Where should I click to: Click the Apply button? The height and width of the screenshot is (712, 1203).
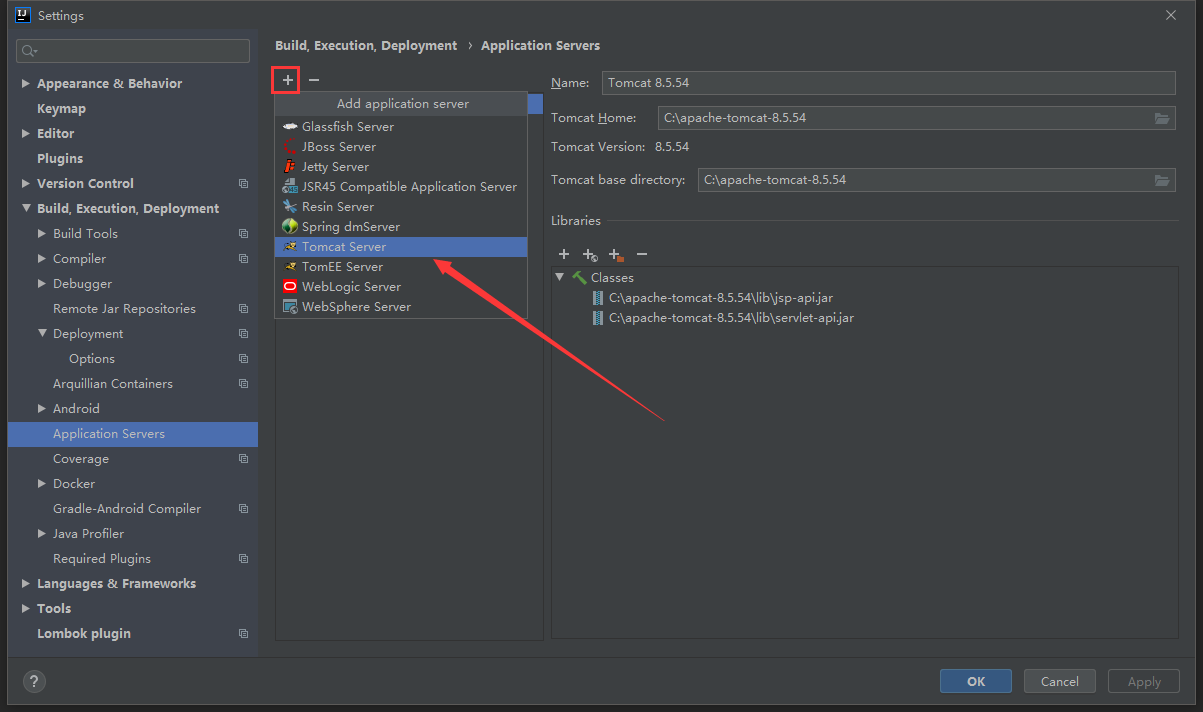coord(1143,682)
